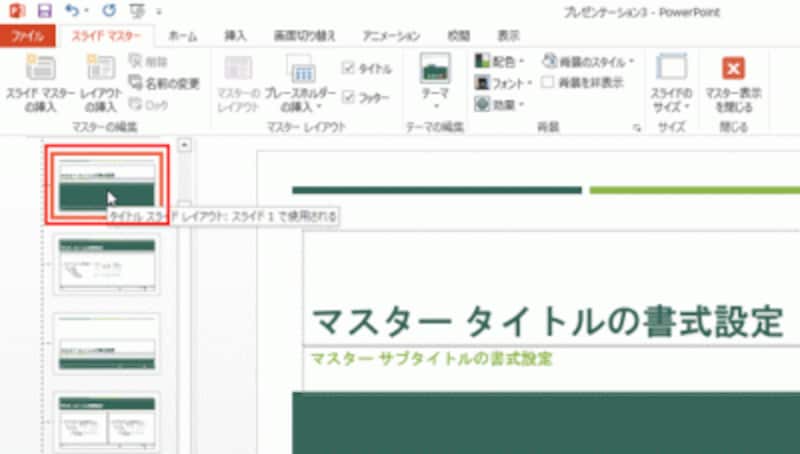Open プレースホルダーの挿入 dropdown
800x454 pixels.
point(301,83)
